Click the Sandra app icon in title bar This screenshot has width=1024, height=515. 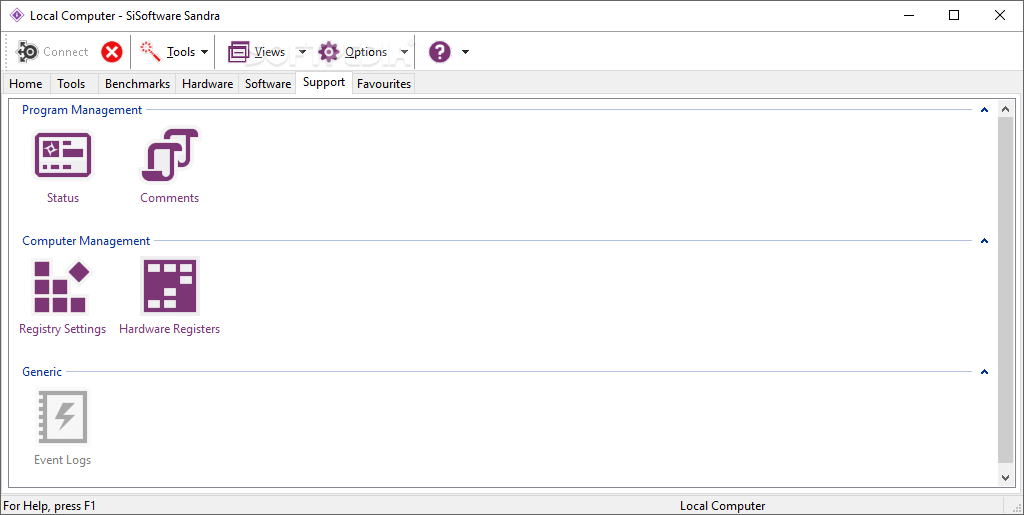[17, 15]
